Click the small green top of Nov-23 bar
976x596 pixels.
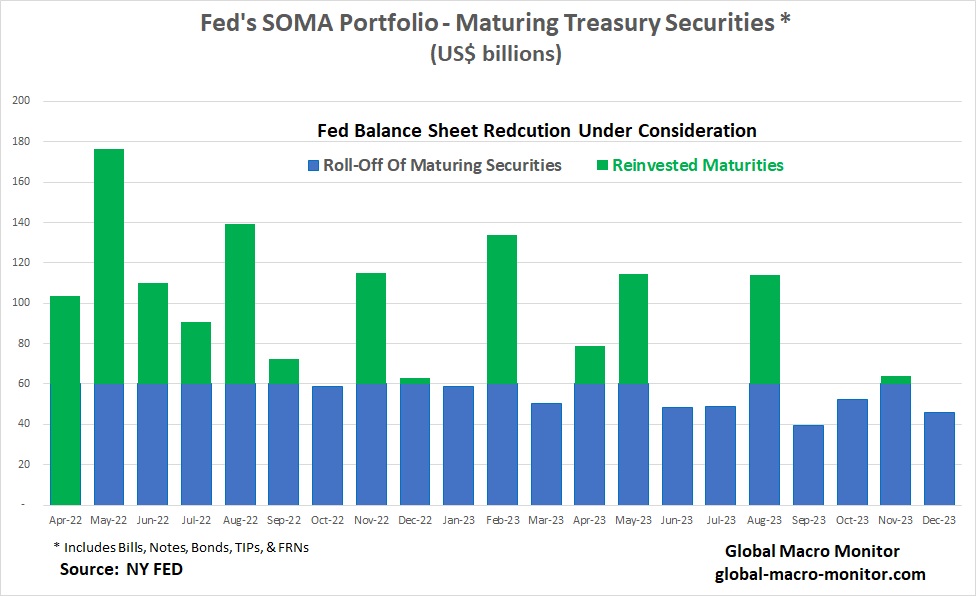click(896, 380)
